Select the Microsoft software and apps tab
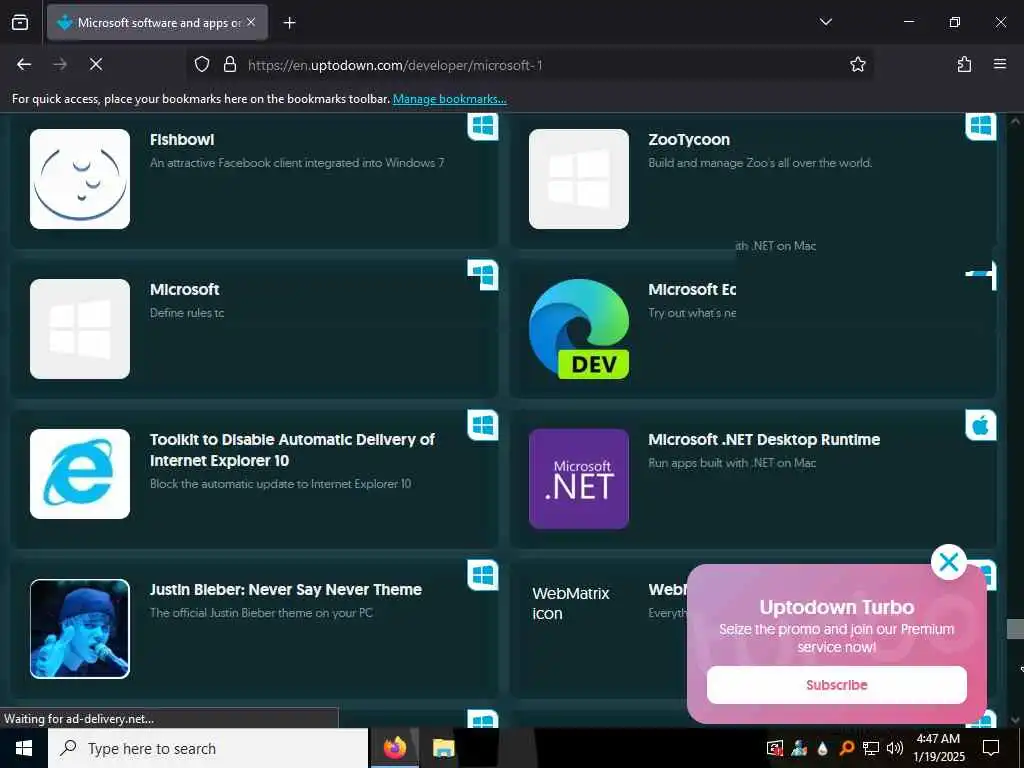 [x=157, y=23]
